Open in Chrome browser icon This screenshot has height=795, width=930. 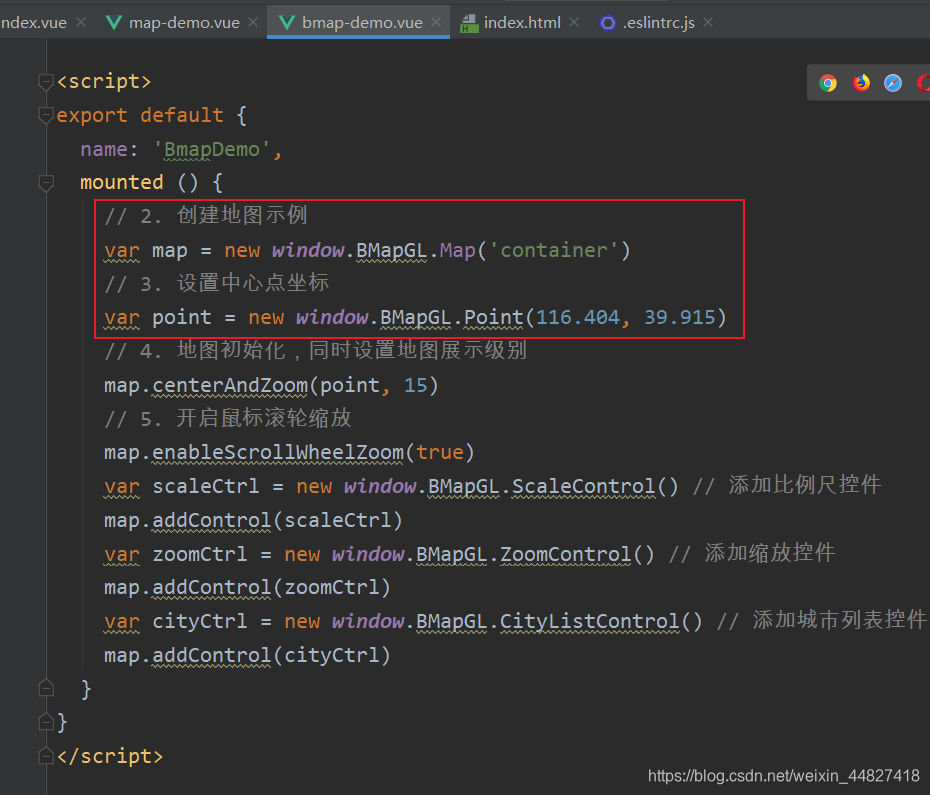coord(828,83)
